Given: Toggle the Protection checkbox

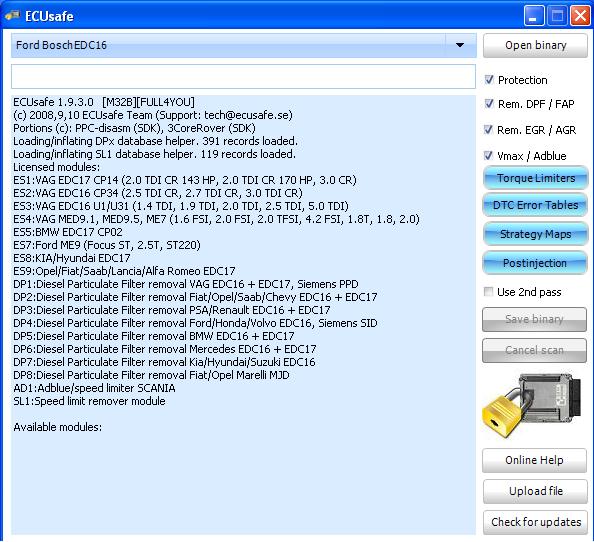Looking at the screenshot, I should pyautogui.click(x=489, y=80).
